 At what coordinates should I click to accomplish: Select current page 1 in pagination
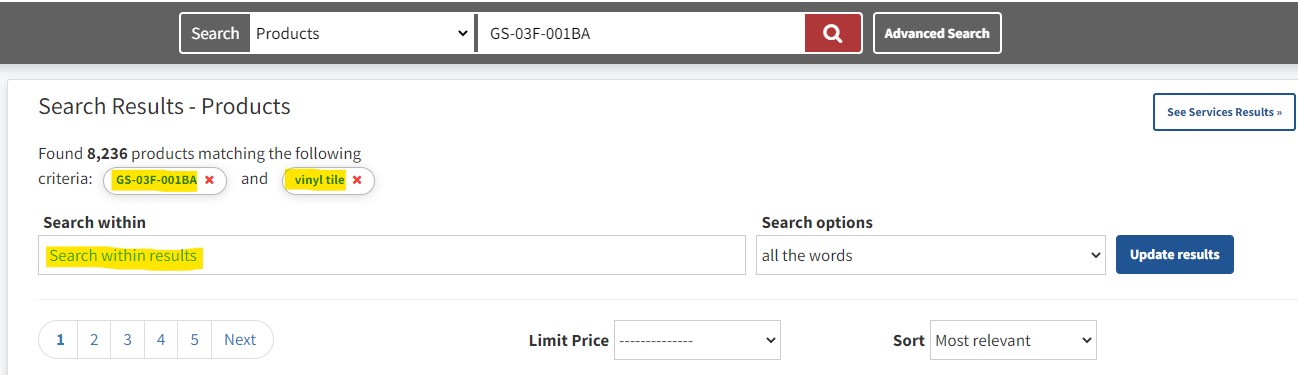[60, 340]
